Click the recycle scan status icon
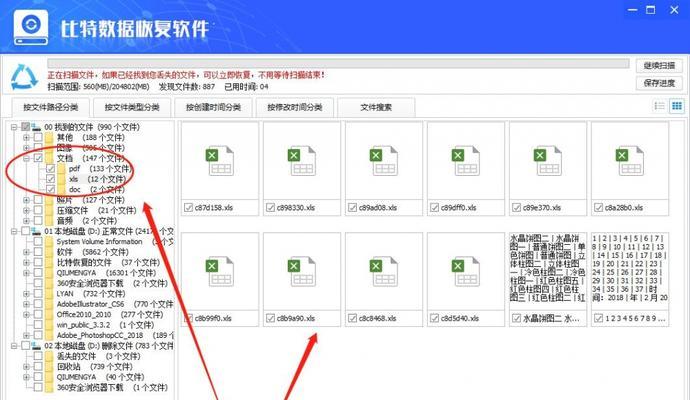 coord(24,75)
